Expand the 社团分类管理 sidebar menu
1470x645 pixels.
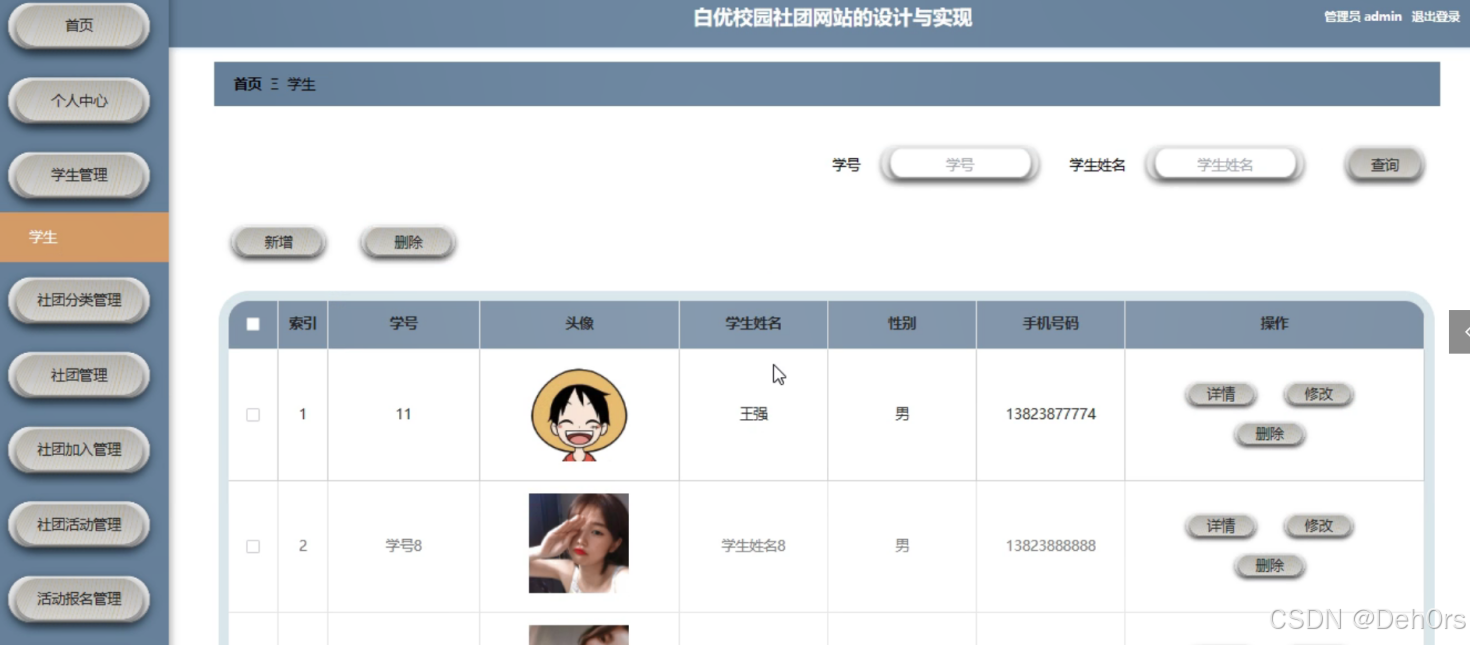(79, 300)
